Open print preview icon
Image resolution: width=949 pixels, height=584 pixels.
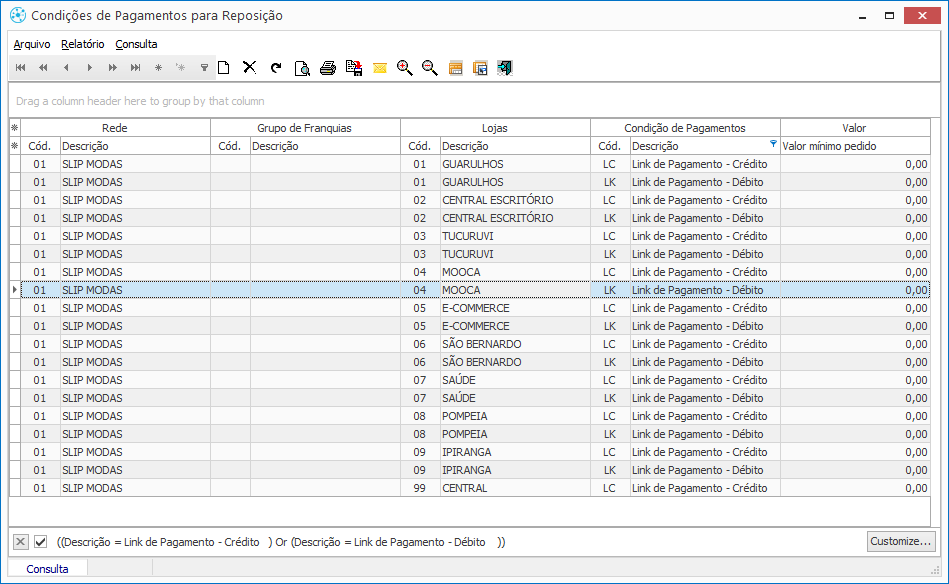[302, 68]
